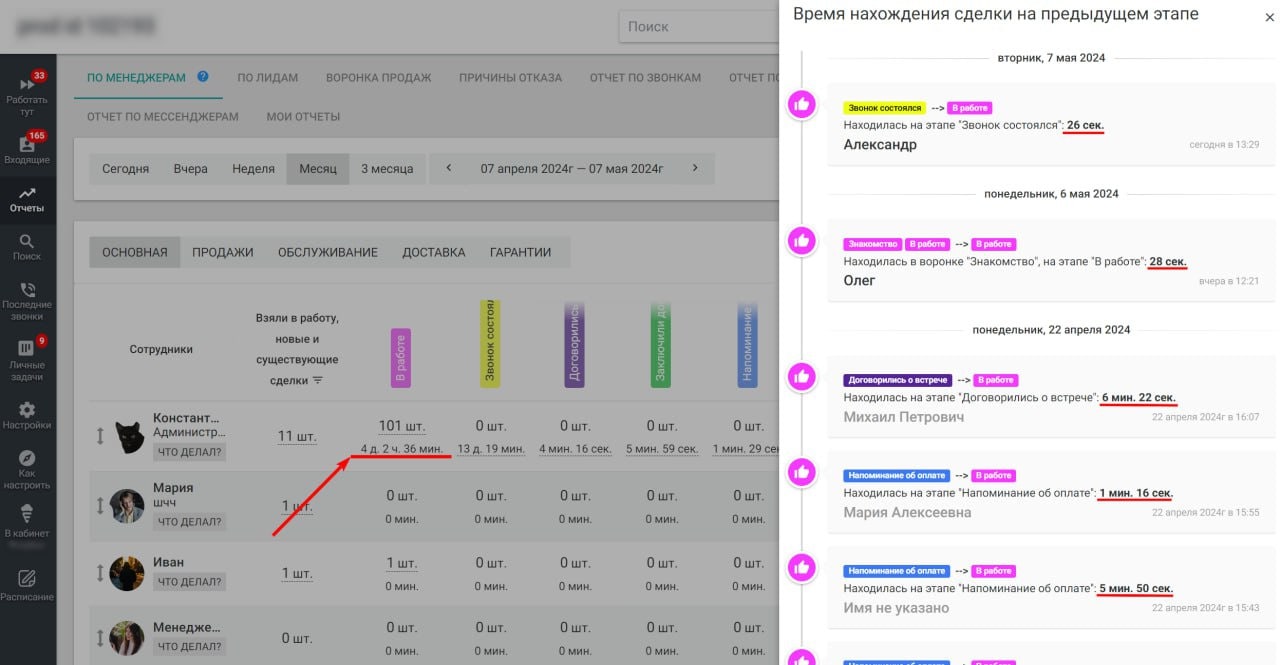Select the Доставка funnel tab
1280x665 pixels.
coord(434,252)
